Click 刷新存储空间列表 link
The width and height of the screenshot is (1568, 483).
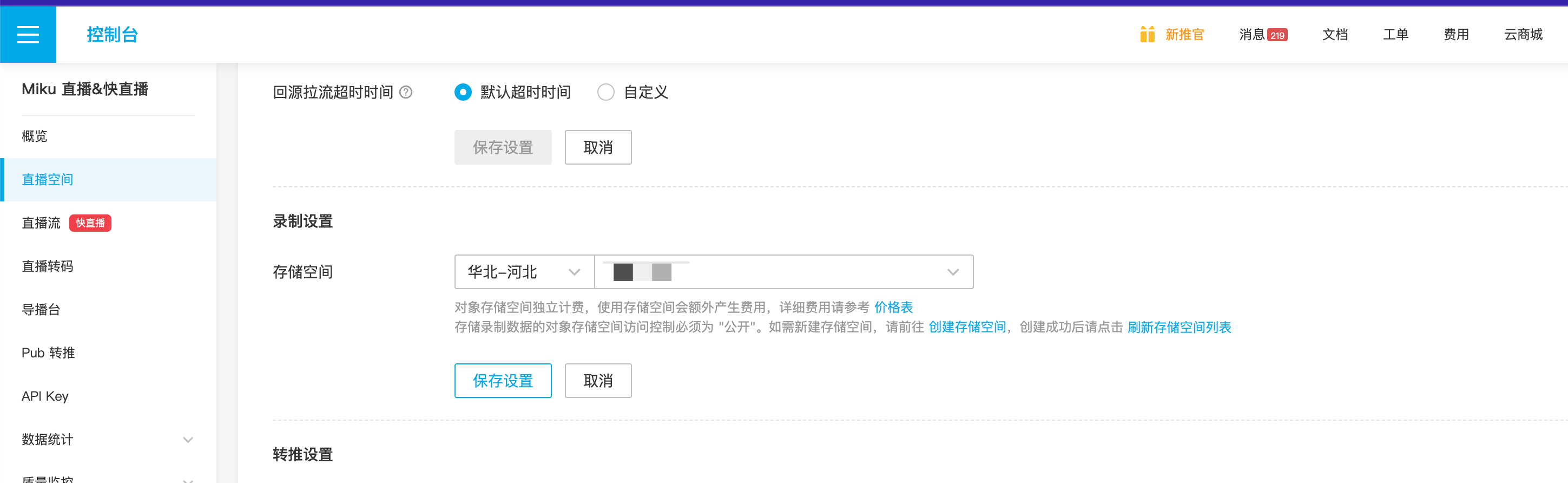click(1179, 327)
